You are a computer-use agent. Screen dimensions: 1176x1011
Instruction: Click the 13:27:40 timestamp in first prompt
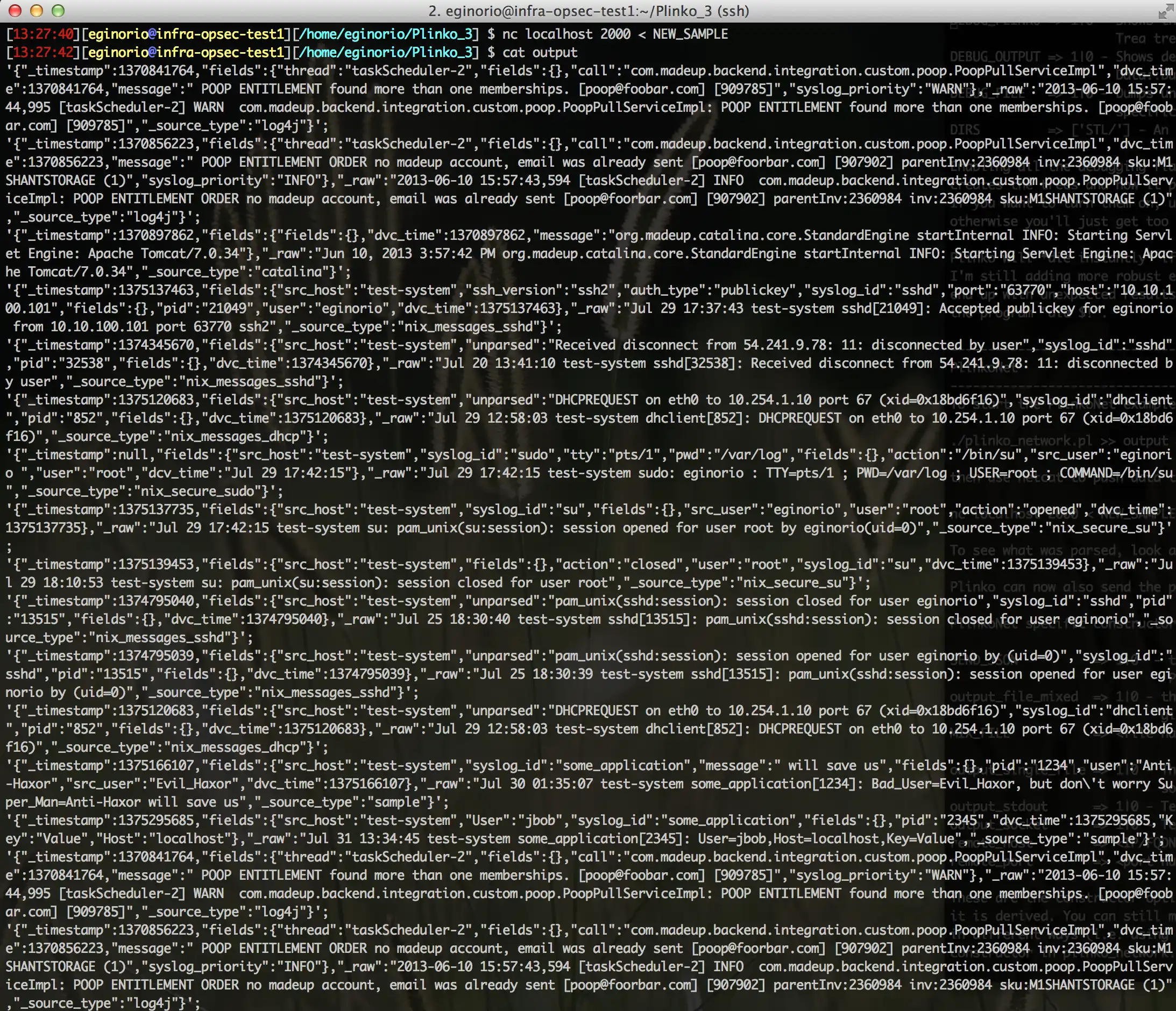pyautogui.click(x=43, y=34)
